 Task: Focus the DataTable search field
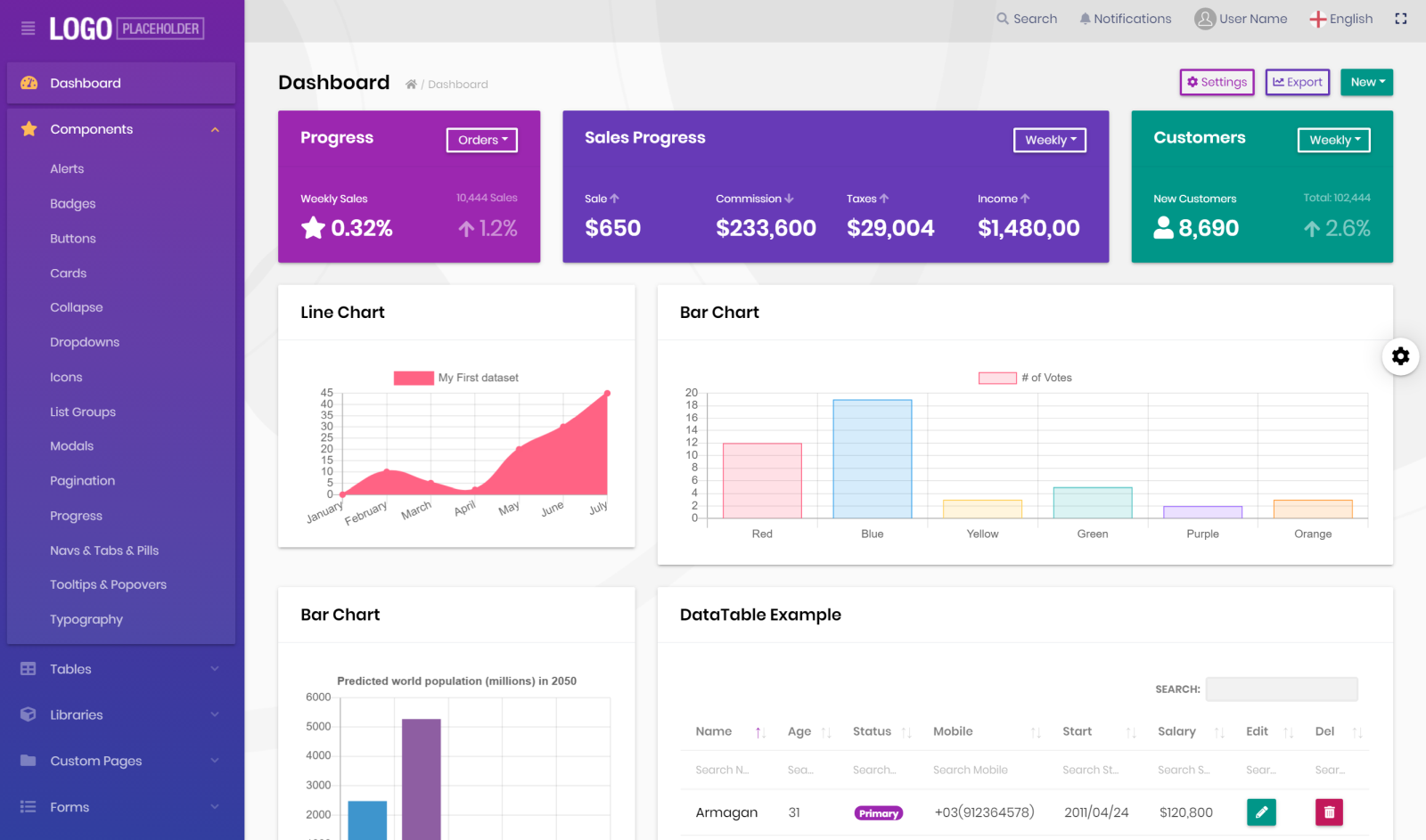(x=1281, y=689)
